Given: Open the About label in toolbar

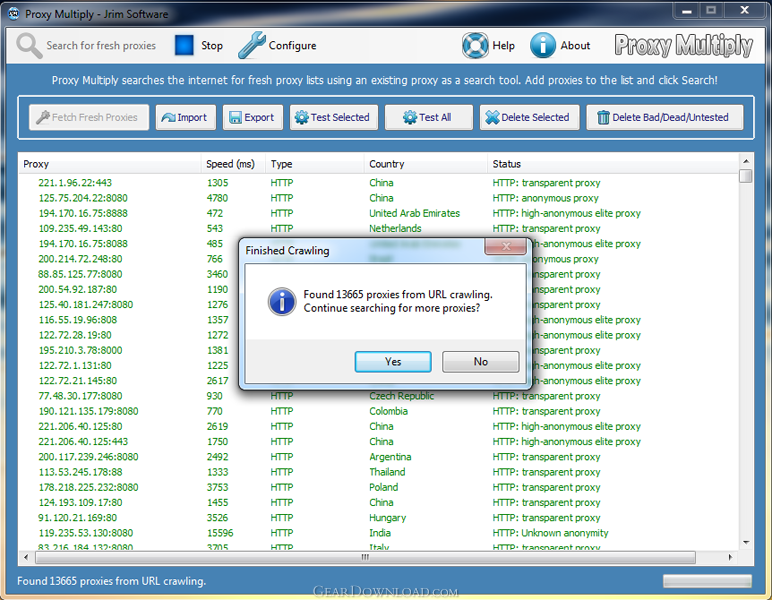Looking at the screenshot, I should pyautogui.click(x=575, y=45).
